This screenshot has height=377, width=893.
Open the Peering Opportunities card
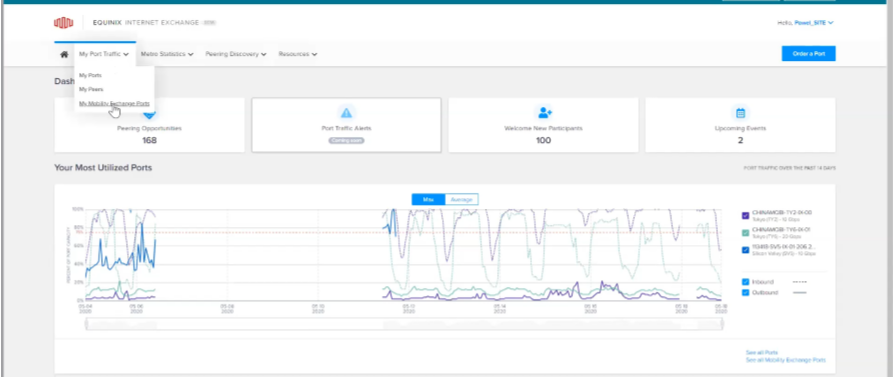[149, 125]
